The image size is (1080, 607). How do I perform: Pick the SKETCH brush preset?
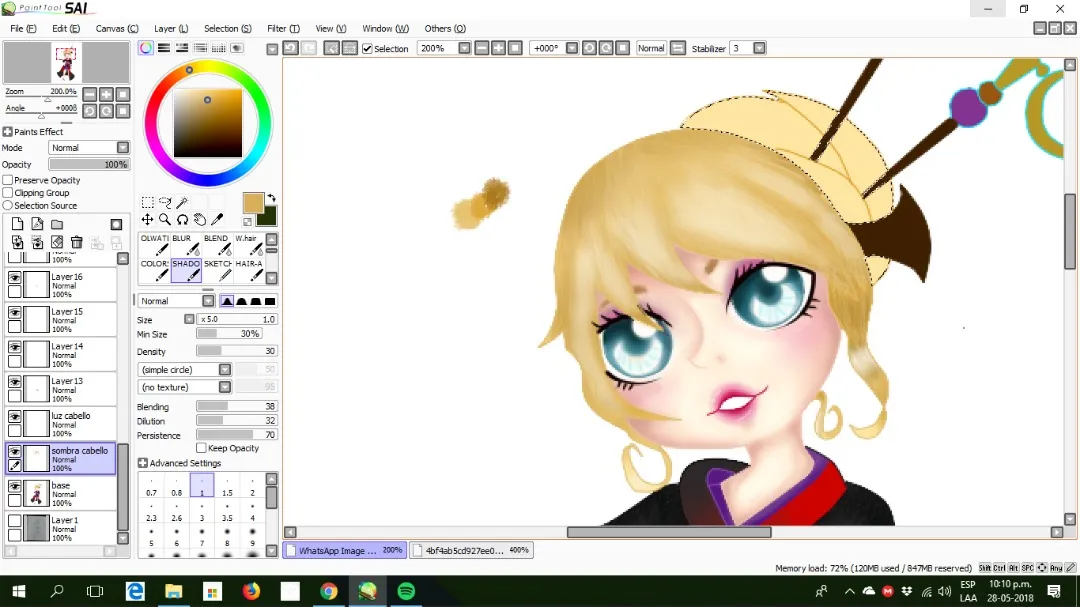[218, 270]
